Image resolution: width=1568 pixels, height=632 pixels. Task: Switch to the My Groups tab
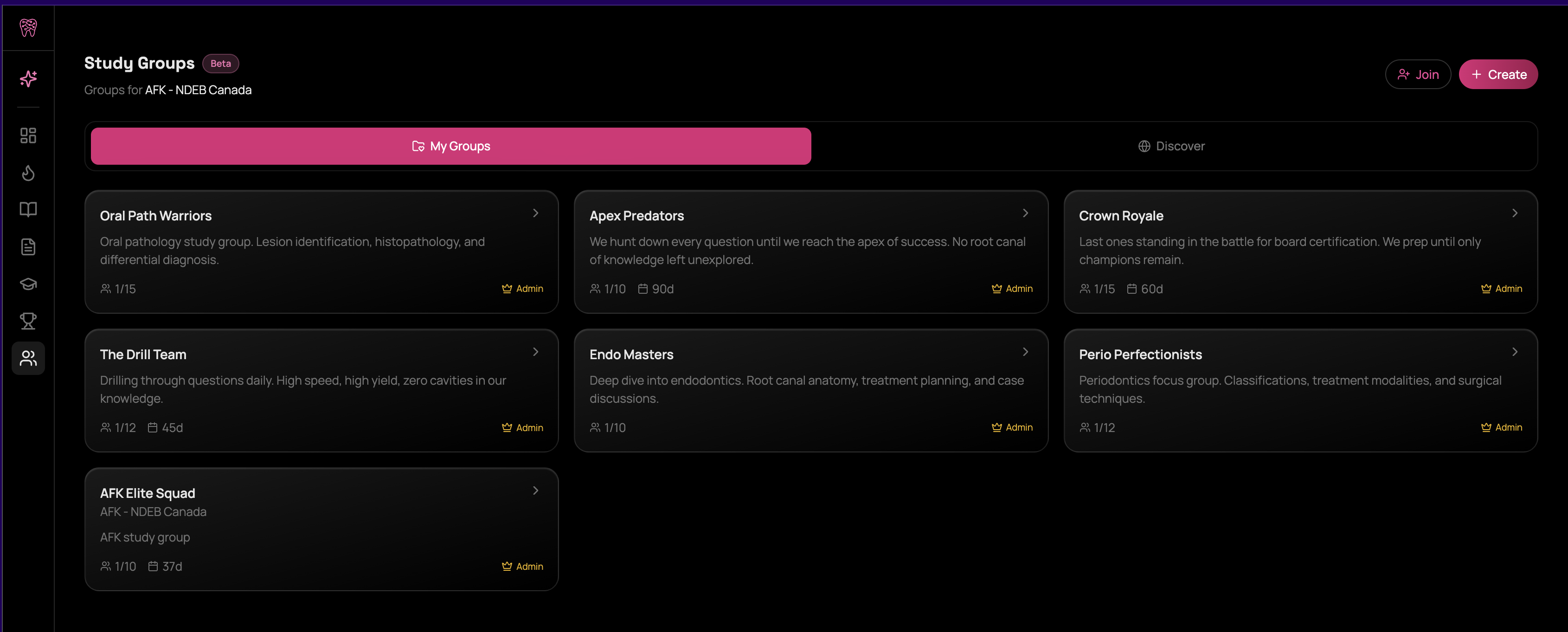[x=450, y=146]
